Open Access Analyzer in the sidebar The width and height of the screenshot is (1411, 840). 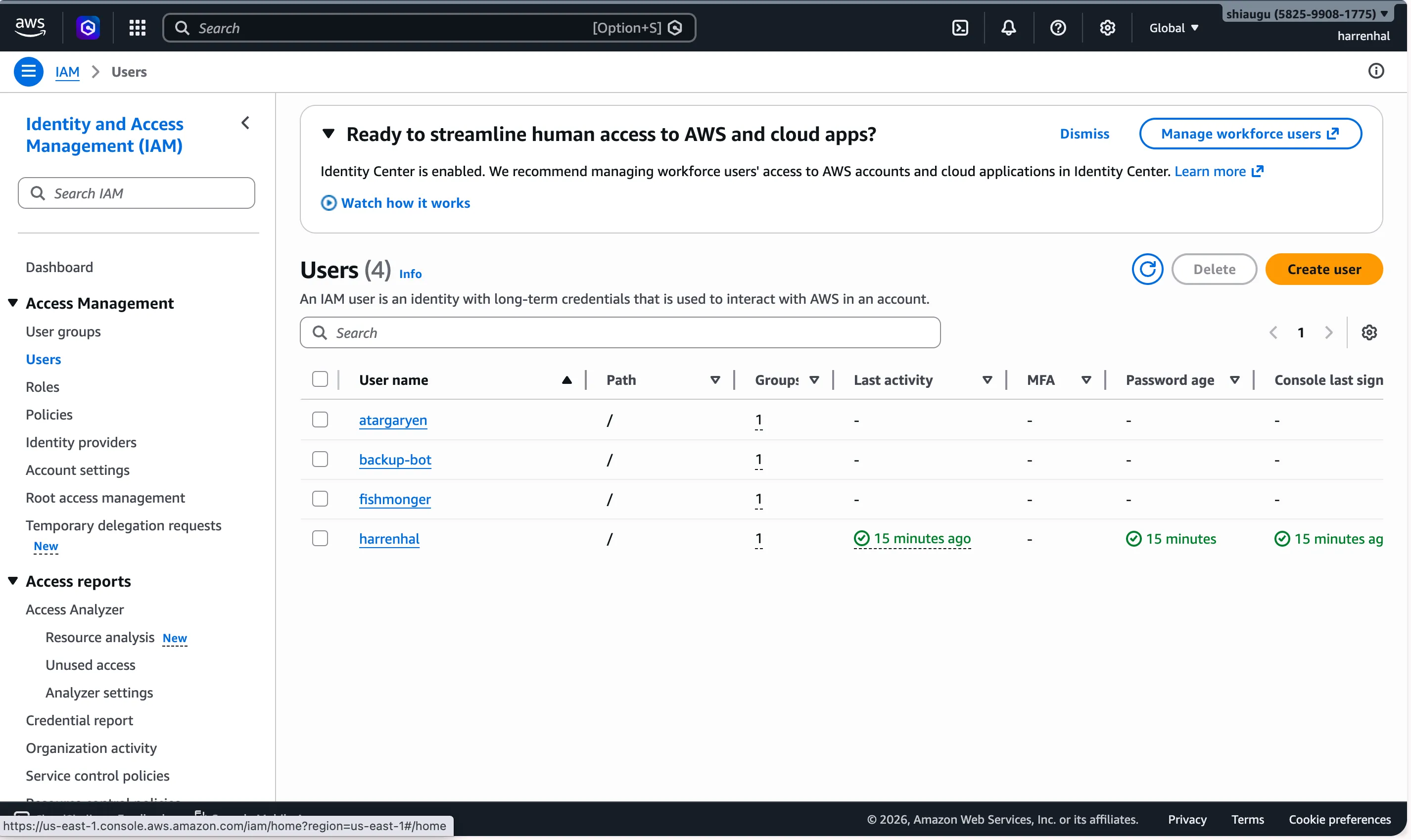pos(75,609)
